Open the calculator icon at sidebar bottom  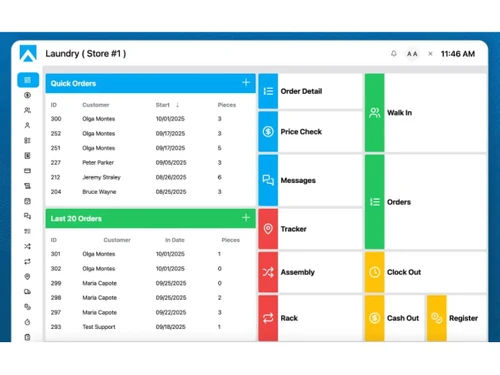[28, 337]
